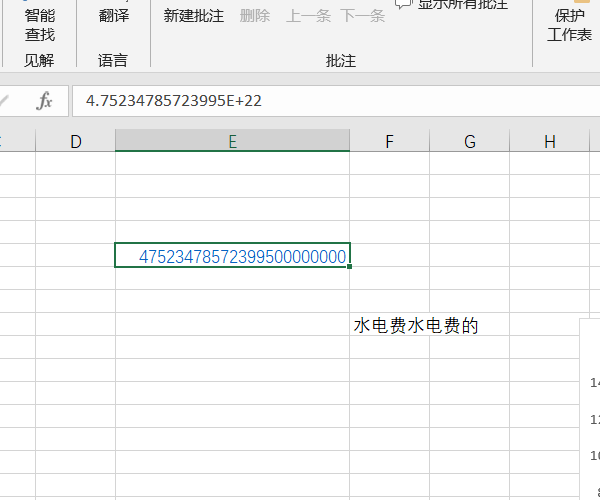The height and width of the screenshot is (500, 600).
Task: Select column G header
Action: coord(469,142)
